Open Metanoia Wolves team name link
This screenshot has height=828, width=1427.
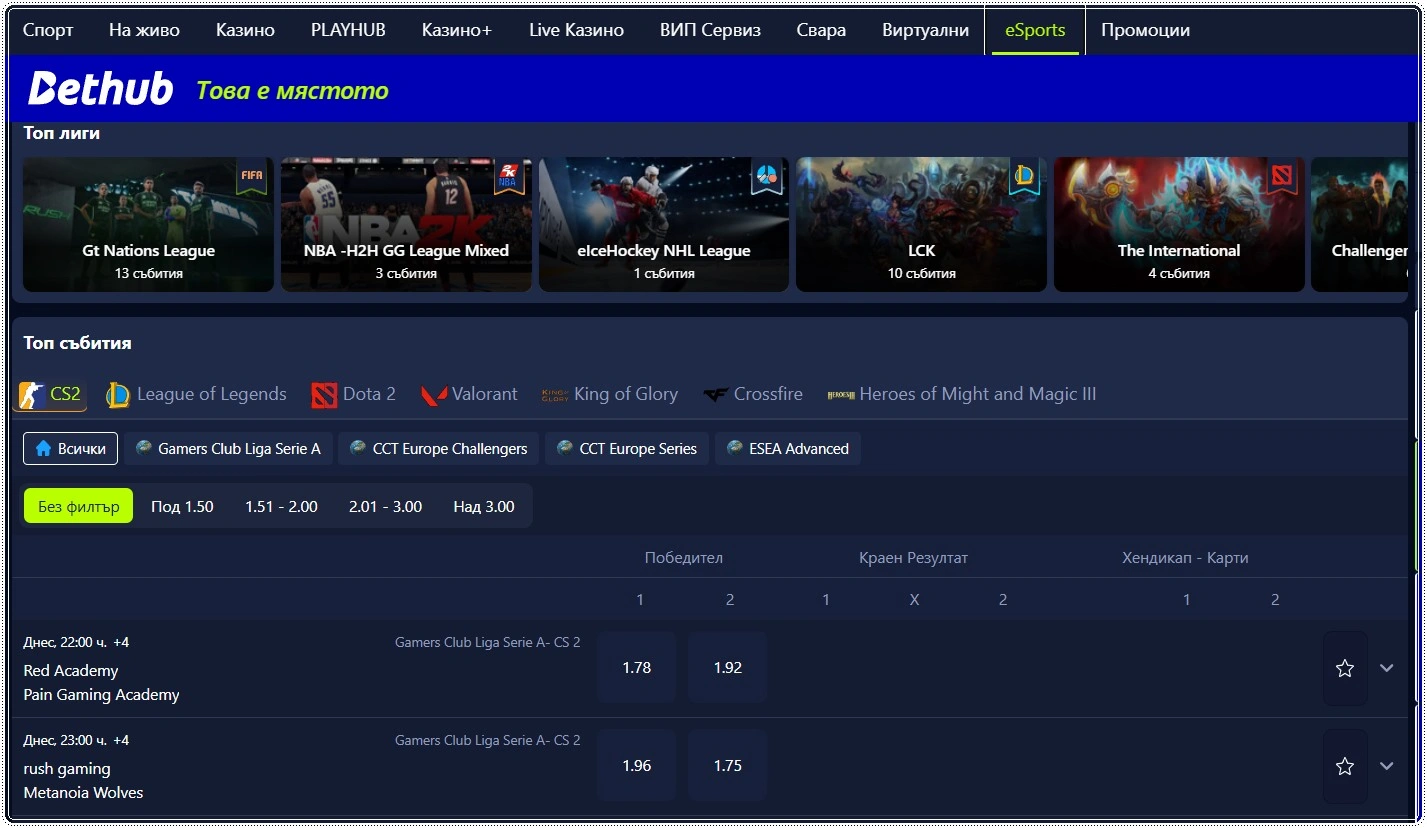click(x=83, y=793)
